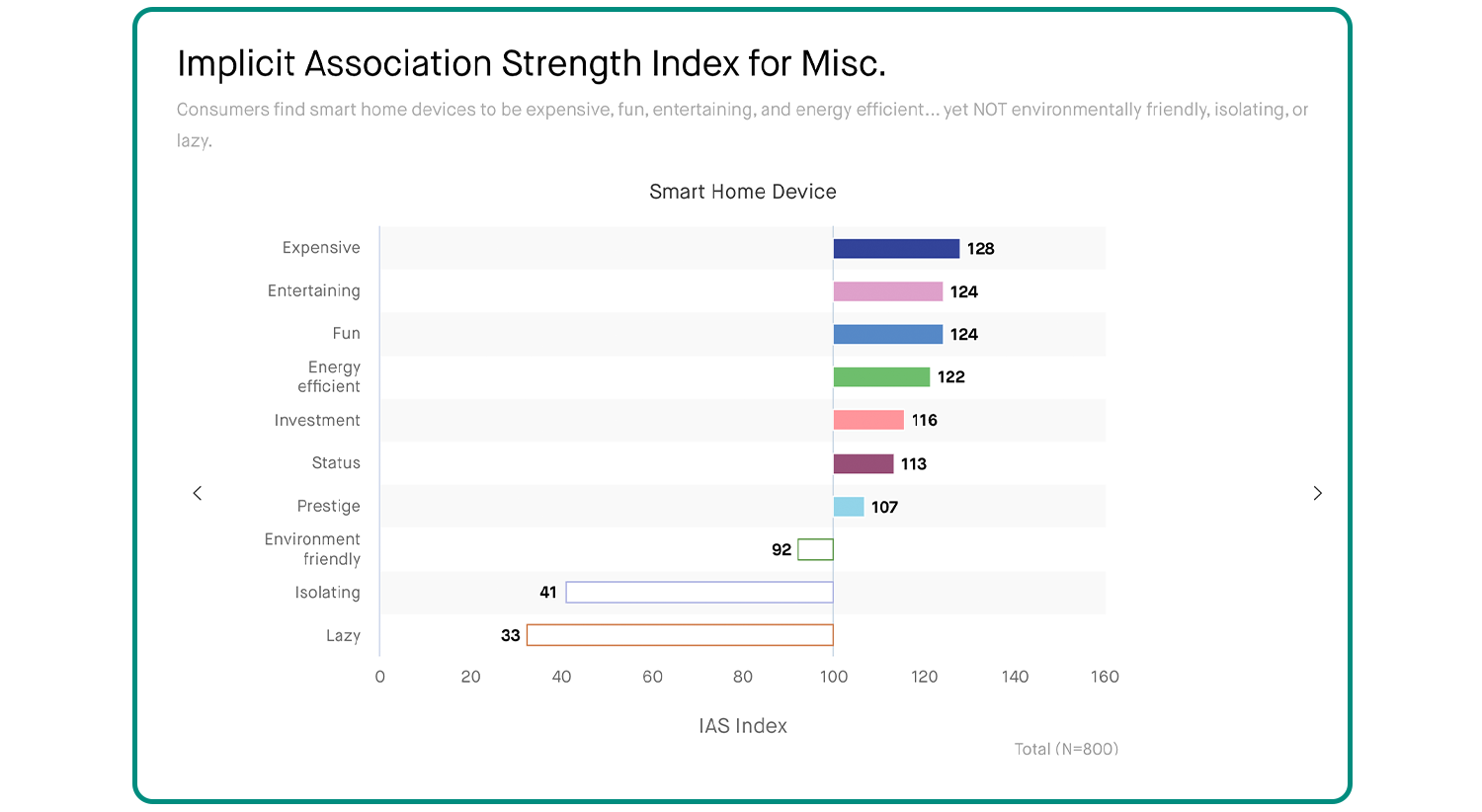Click the salmon Investment bar
This screenshot has height=812, width=1482.
868,420
